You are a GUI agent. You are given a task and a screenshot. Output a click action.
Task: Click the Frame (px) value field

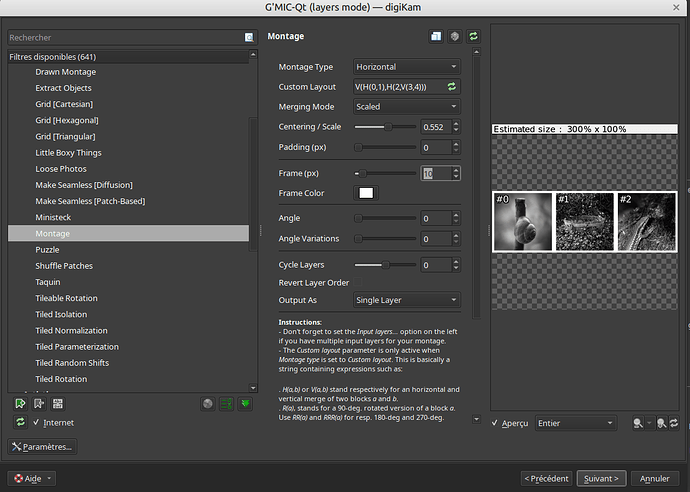point(436,173)
